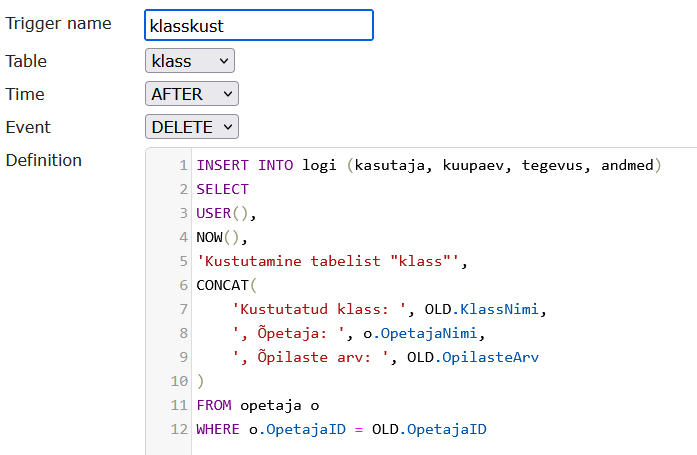
Task: Click the Definition label
Action: click(x=44, y=160)
